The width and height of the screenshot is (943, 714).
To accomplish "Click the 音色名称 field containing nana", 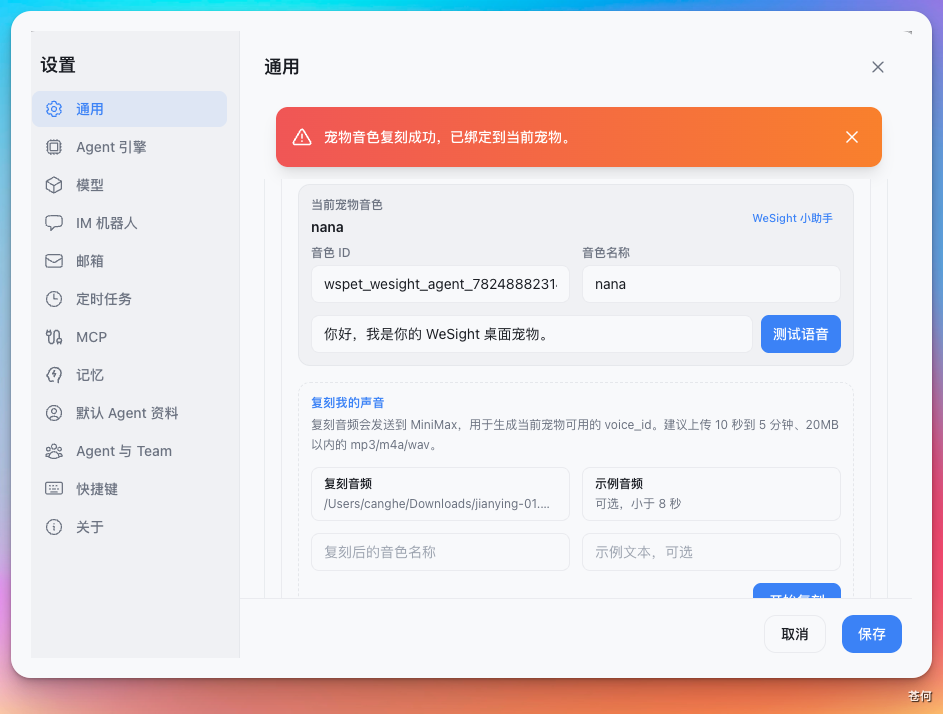I will coord(711,284).
